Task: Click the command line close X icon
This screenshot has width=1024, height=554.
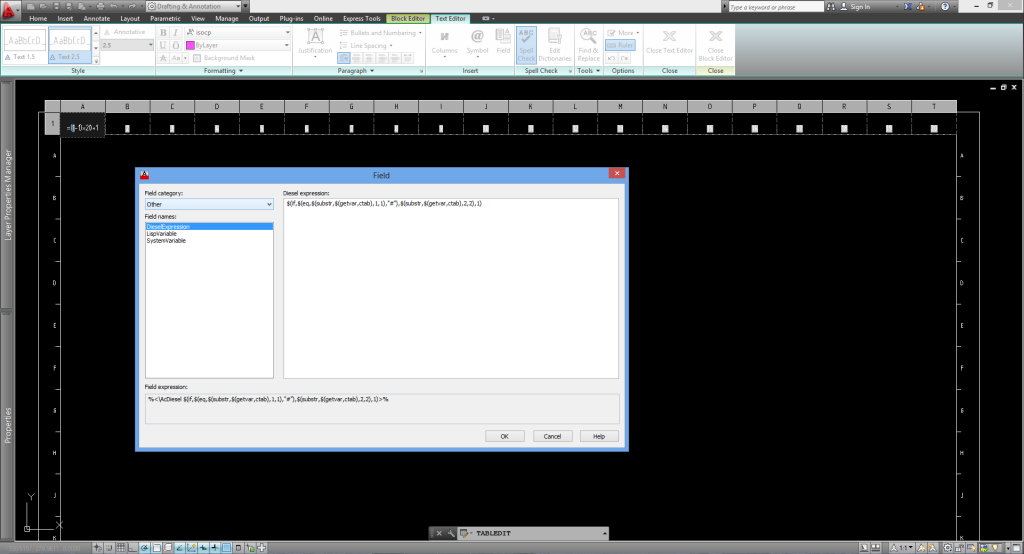Action: click(439, 533)
